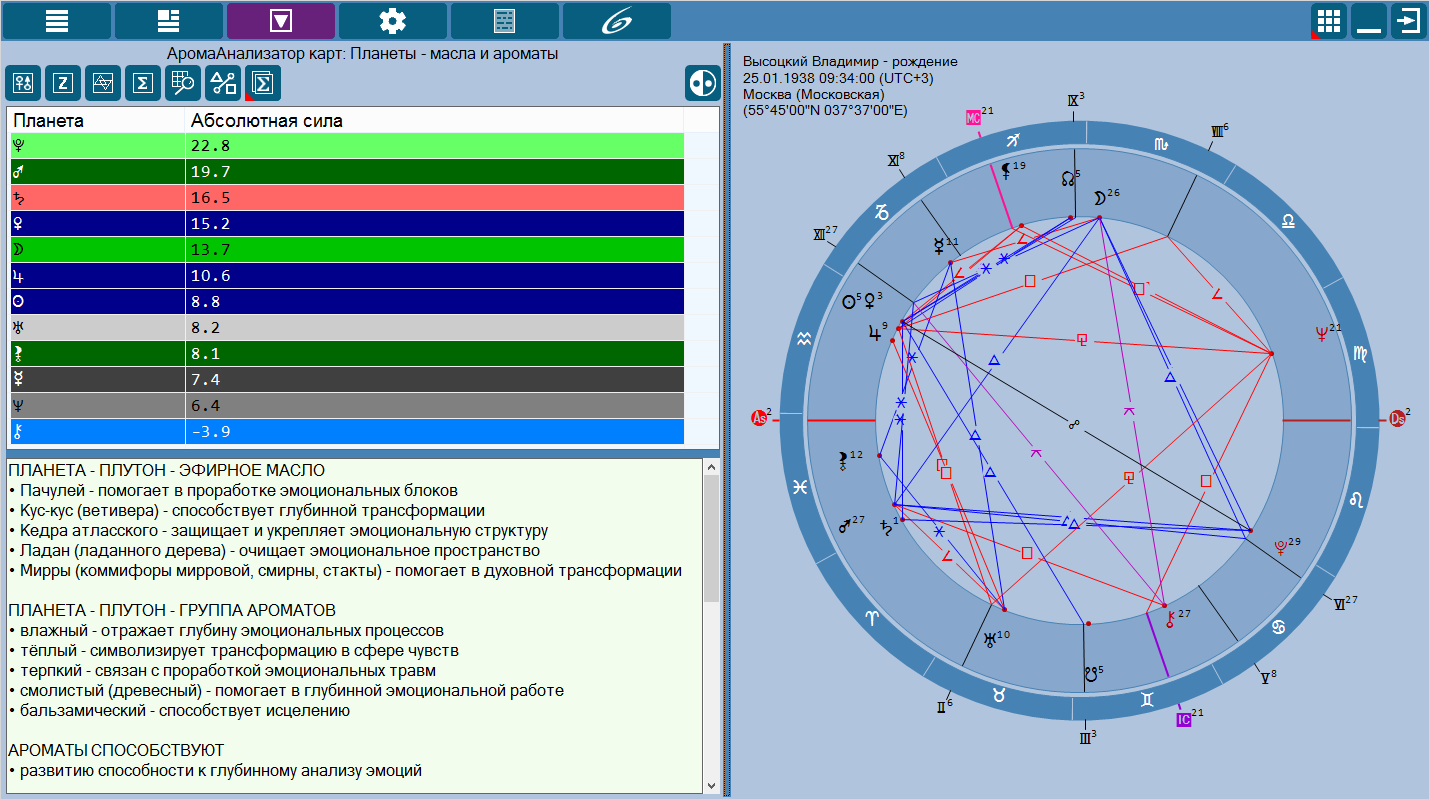Open the calculator table tab
Image resolution: width=1430 pixels, height=800 pixels.
505,20
